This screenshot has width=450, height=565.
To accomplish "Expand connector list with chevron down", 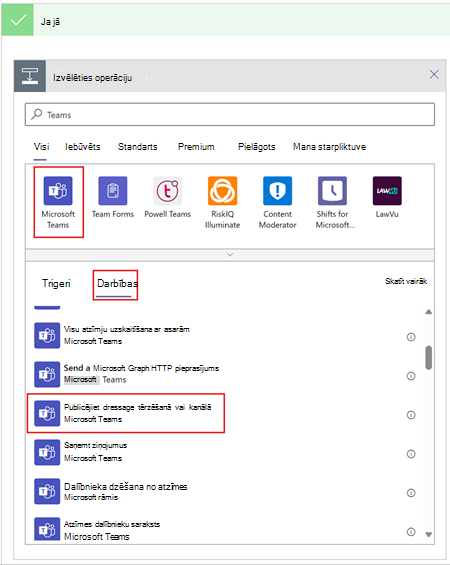I will tap(230, 255).
